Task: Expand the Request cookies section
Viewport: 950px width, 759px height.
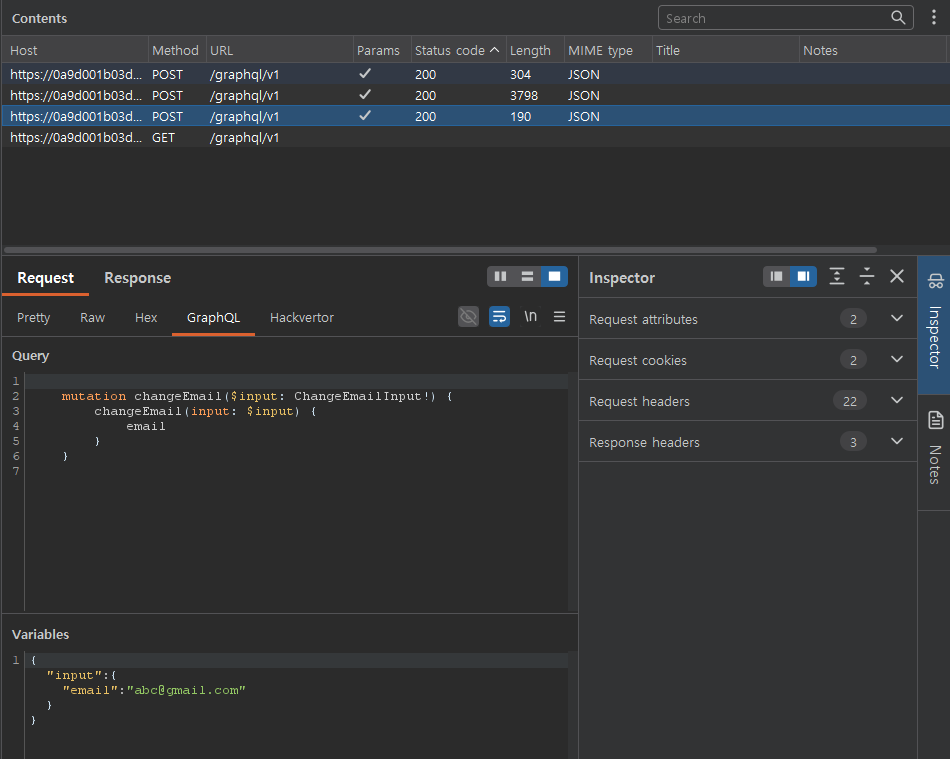Action: tap(896, 360)
